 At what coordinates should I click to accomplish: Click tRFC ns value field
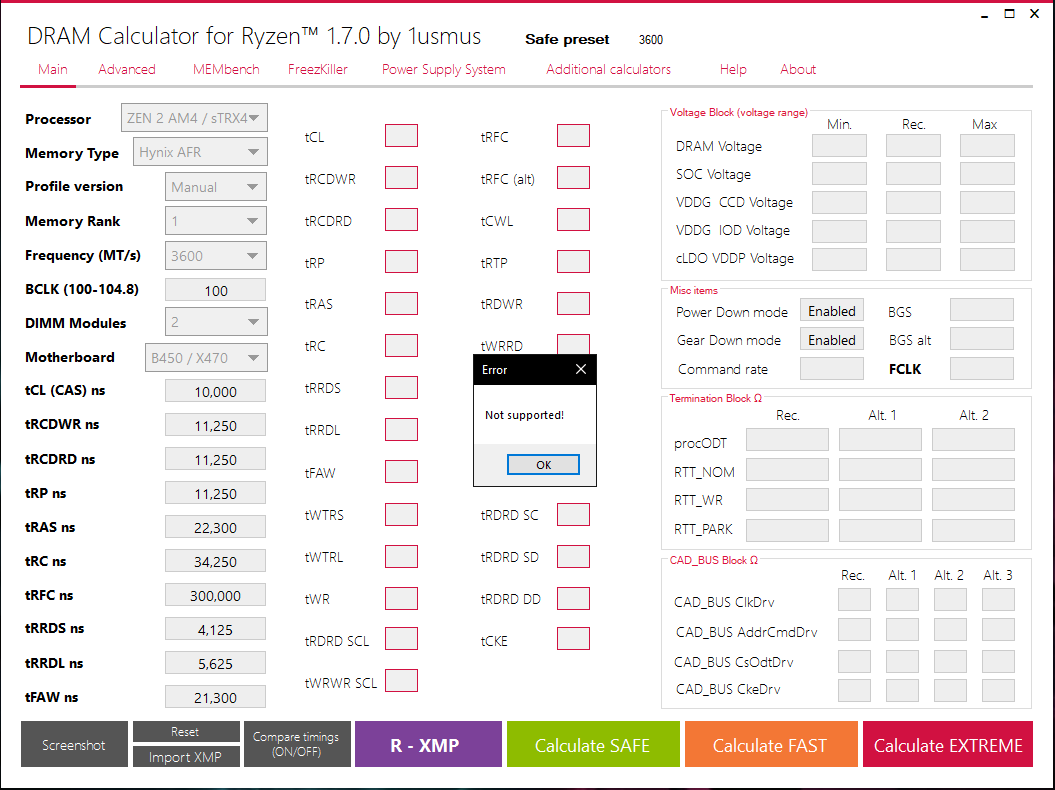tap(215, 595)
